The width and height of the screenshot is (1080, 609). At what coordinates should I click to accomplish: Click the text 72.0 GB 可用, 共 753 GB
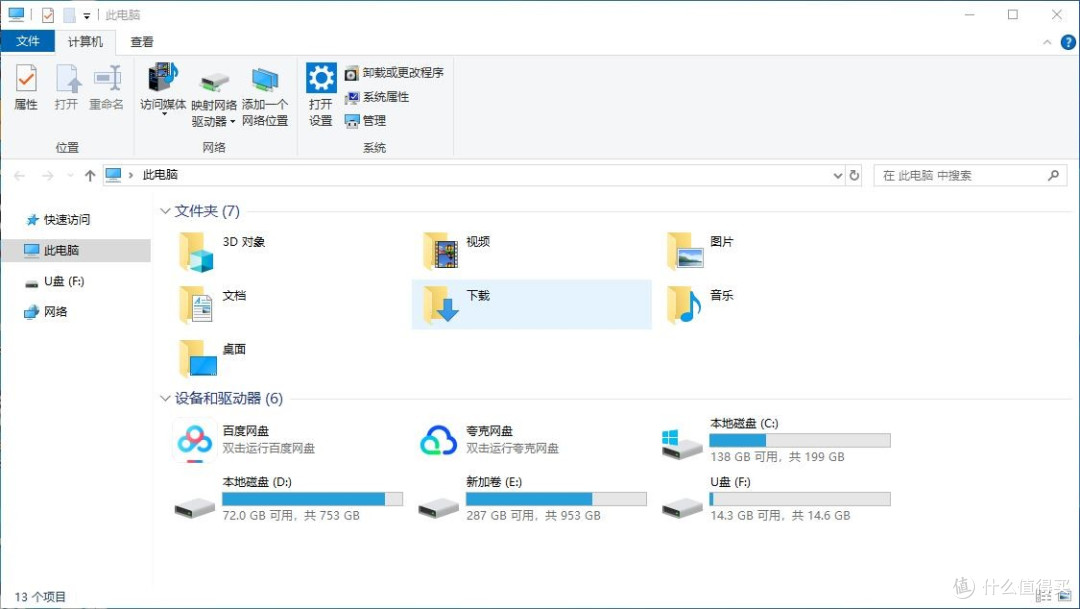pos(291,515)
